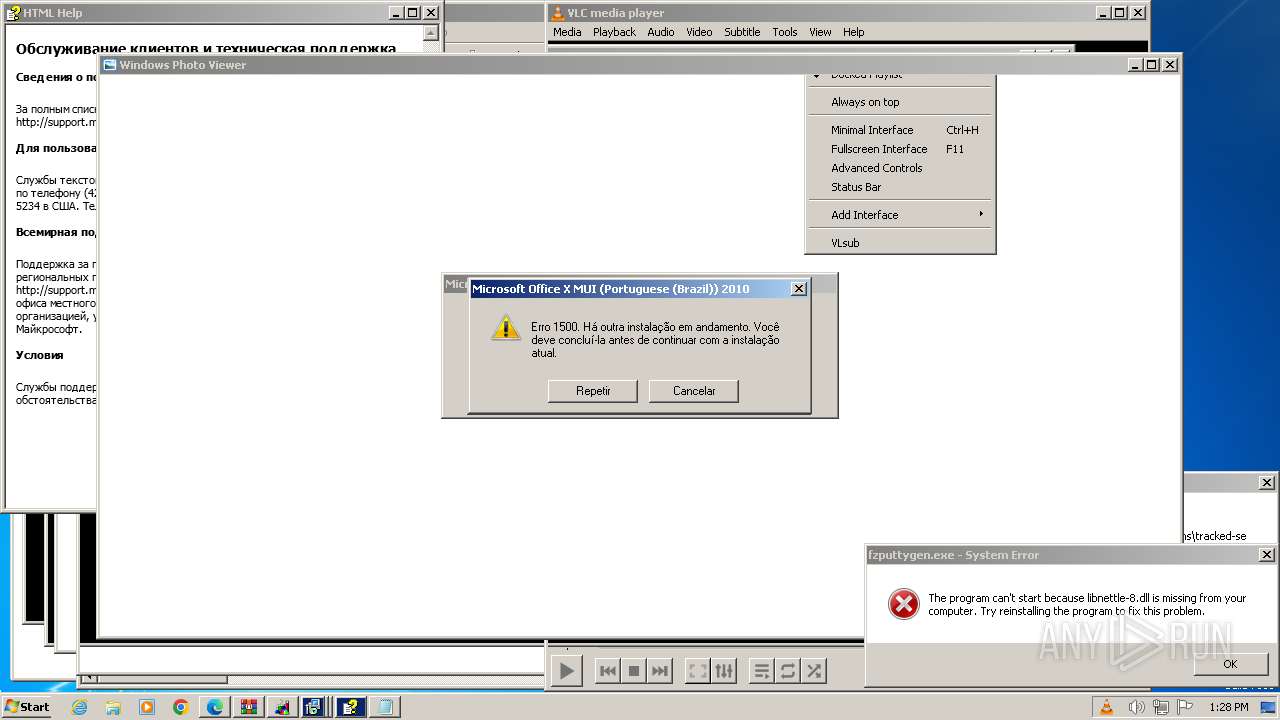
Task: Open the Windows Start menu
Action: 28,707
